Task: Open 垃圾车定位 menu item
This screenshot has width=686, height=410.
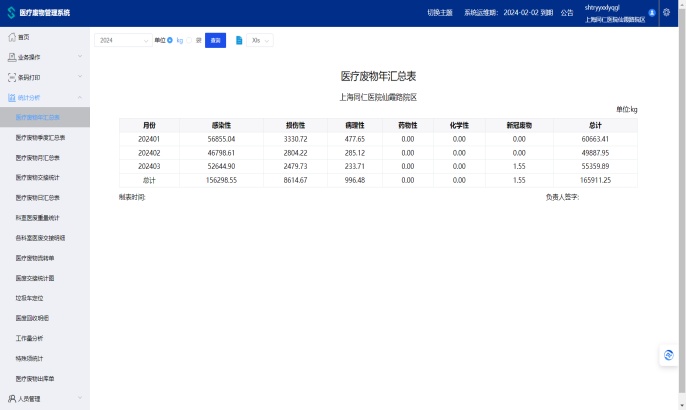Action: (30, 298)
